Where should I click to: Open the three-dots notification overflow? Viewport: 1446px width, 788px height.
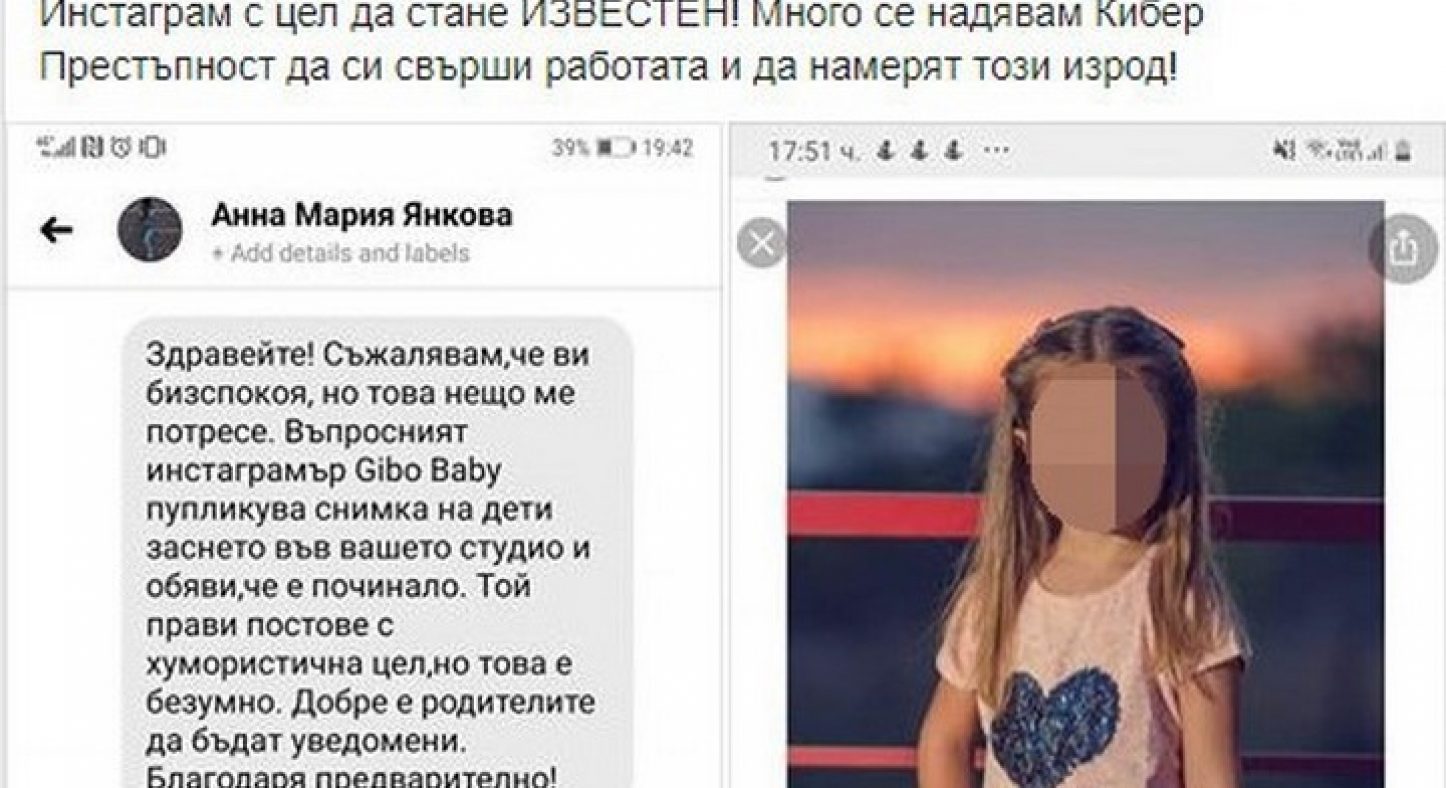click(x=997, y=150)
